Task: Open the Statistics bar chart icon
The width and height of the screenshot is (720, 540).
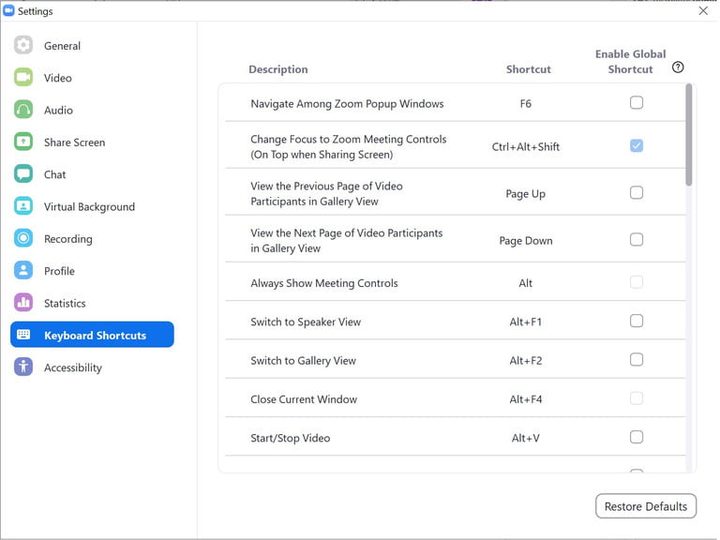Action: (x=24, y=303)
